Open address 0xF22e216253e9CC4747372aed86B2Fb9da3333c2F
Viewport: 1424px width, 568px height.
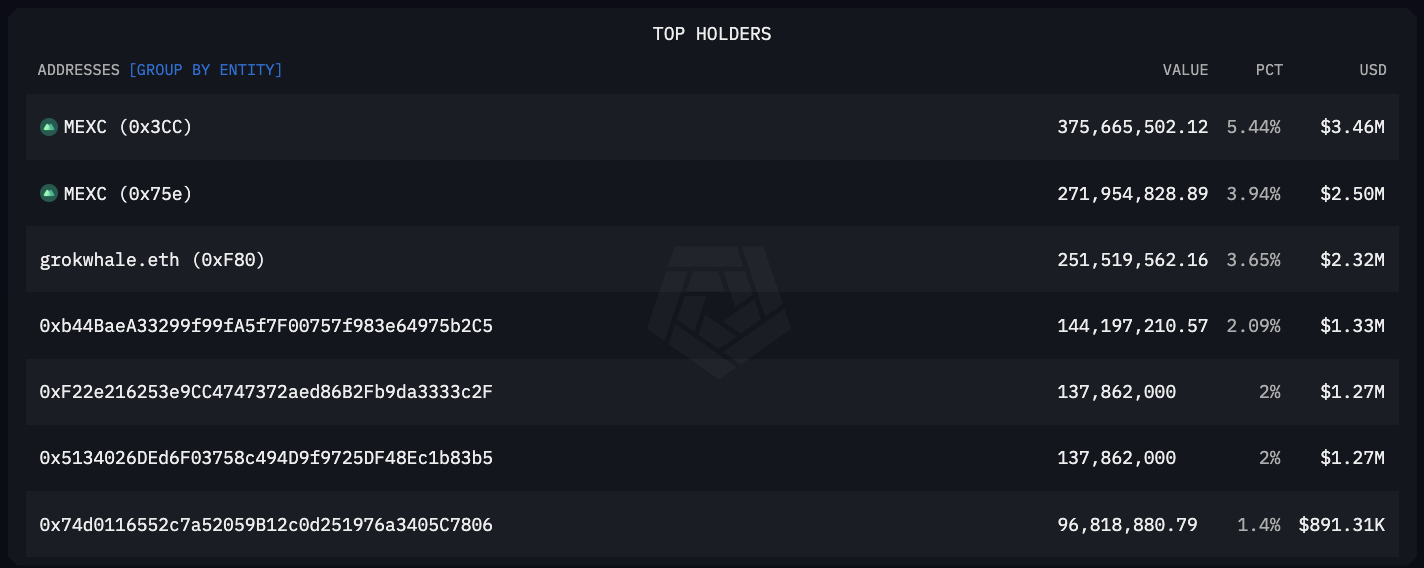[266, 392]
